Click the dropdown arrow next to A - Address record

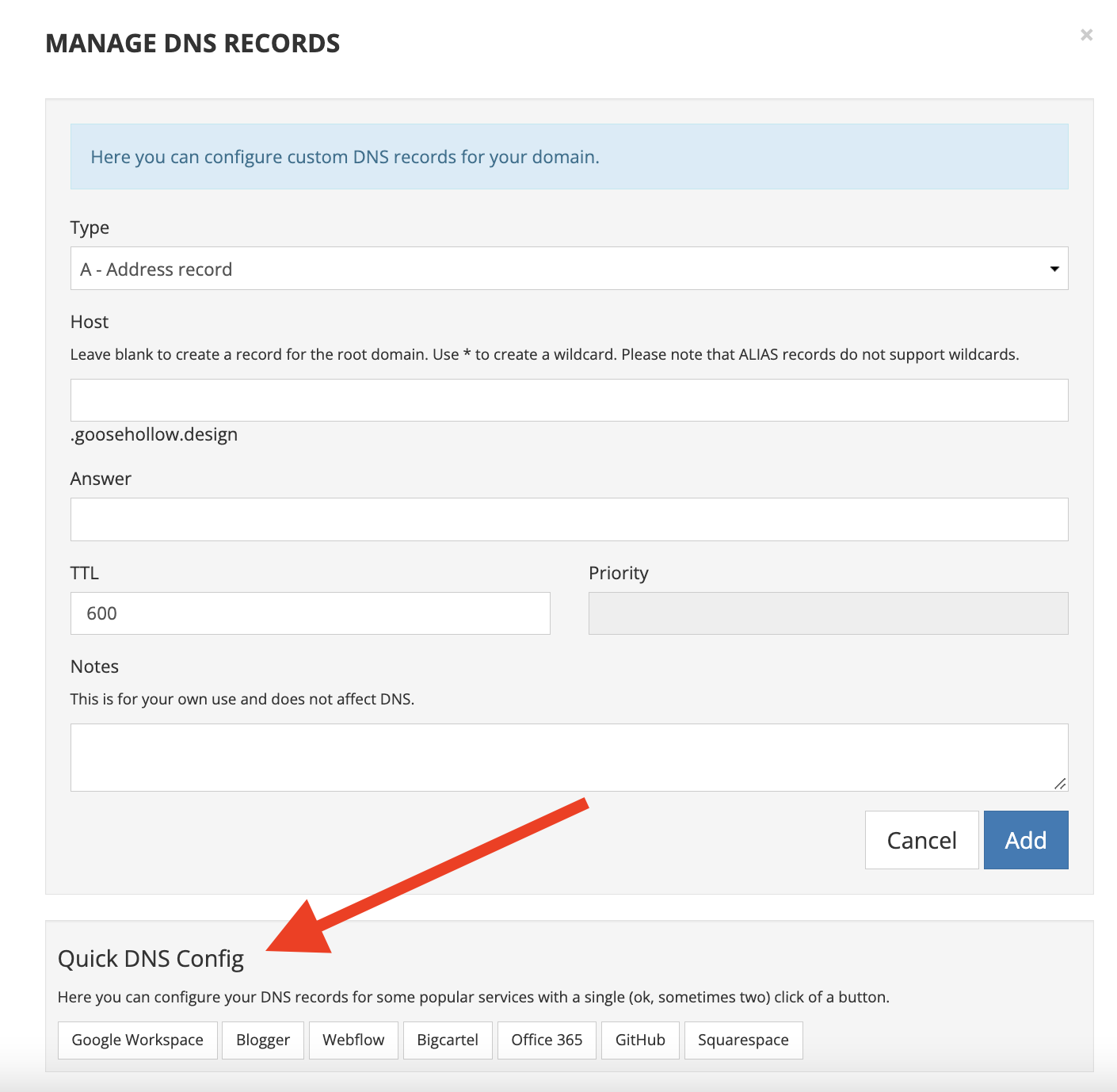[1054, 268]
